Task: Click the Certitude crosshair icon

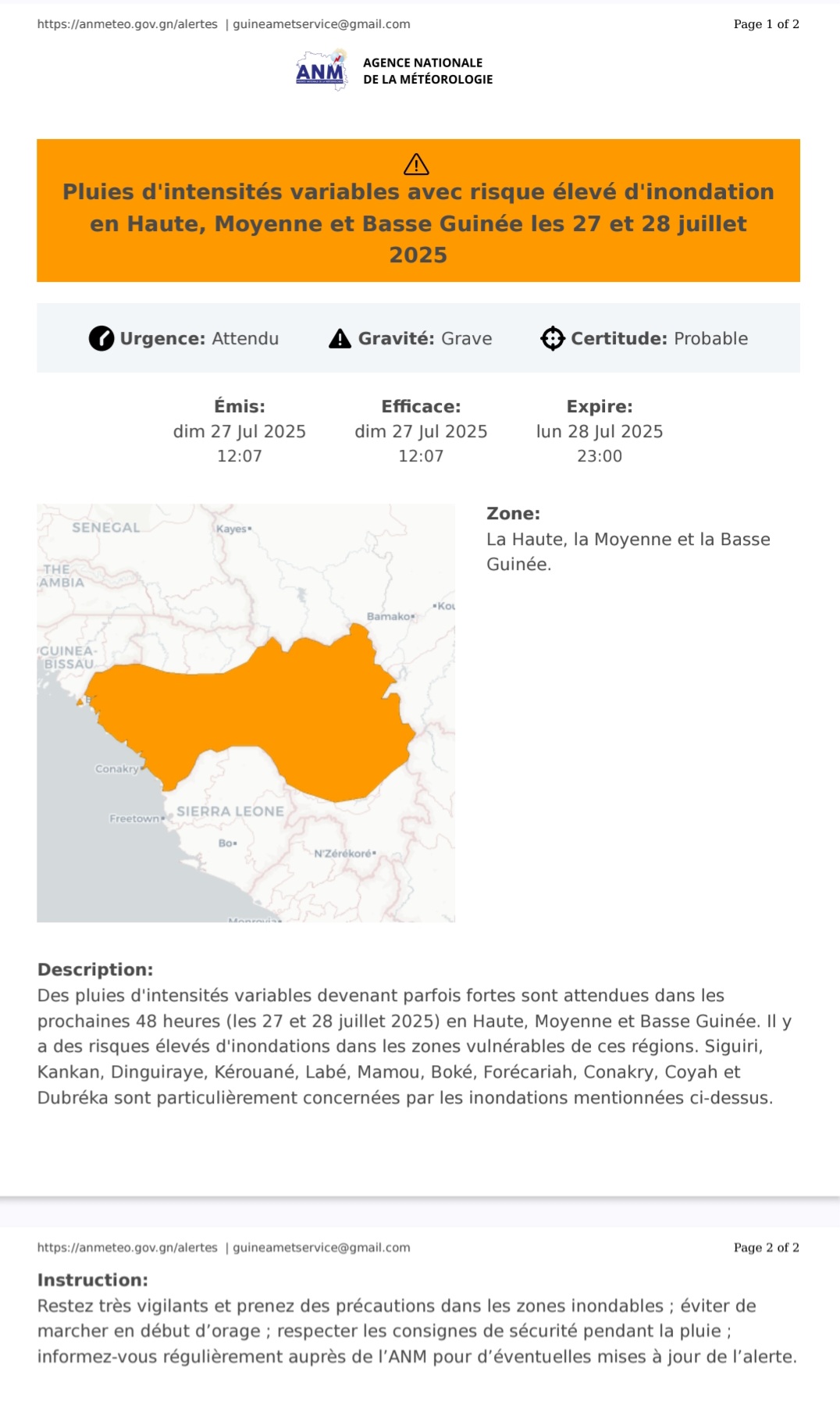Action: [553, 339]
